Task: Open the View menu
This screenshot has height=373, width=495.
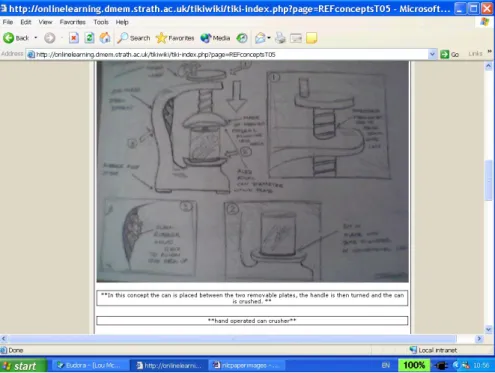Action: coord(45,22)
